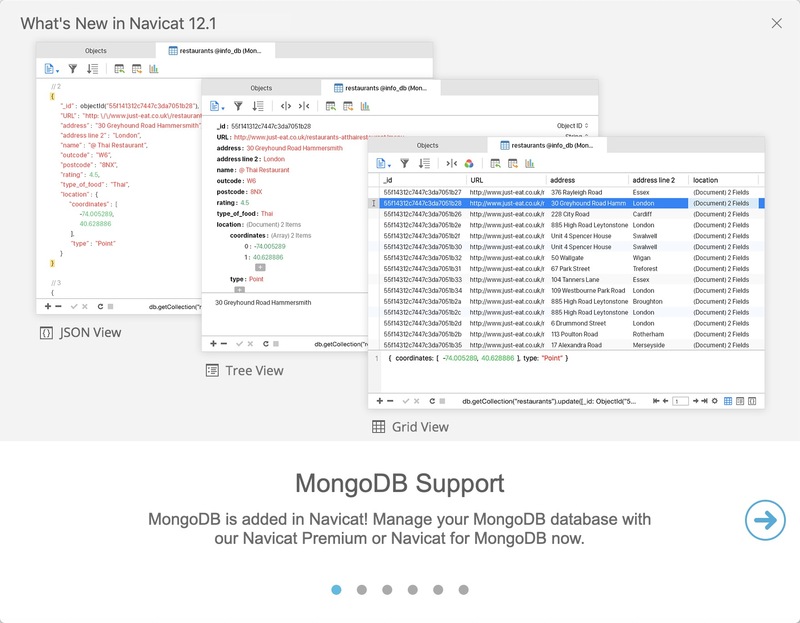The image size is (800, 623).
Task: Click the _id column header in grid
Action: 423,180
